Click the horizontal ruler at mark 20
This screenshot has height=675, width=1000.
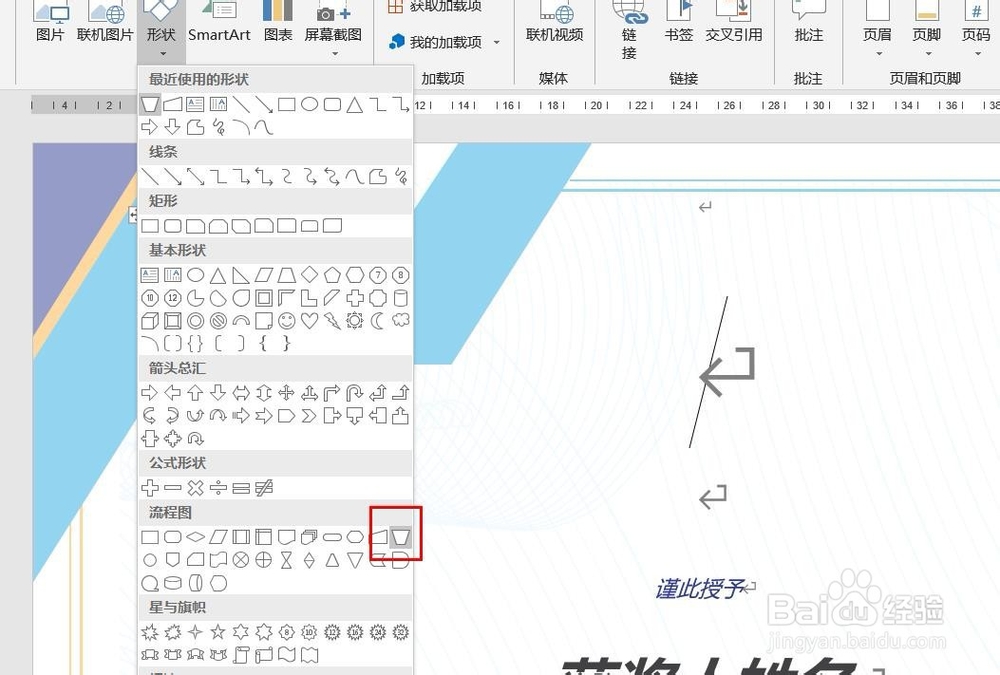click(596, 105)
